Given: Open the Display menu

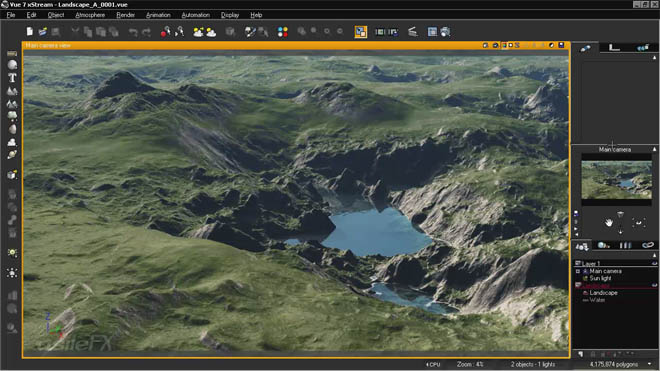Looking at the screenshot, I should pyautogui.click(x=230, y=15).
